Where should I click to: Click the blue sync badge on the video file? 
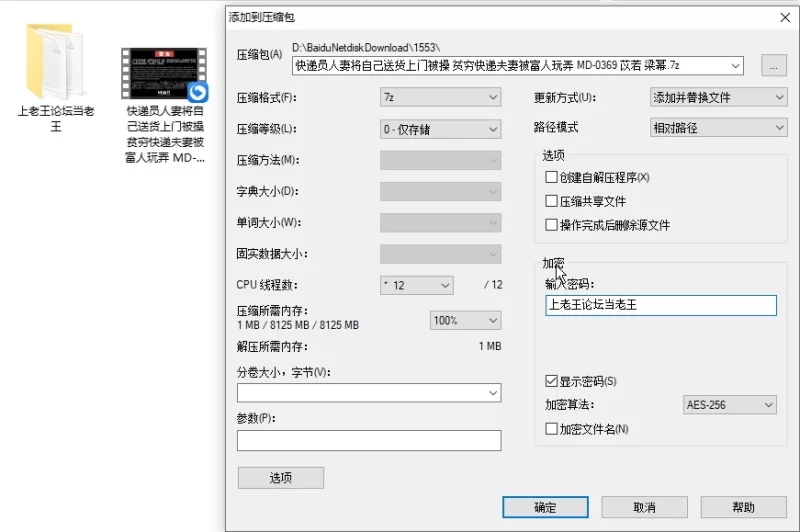pos(197,92)
